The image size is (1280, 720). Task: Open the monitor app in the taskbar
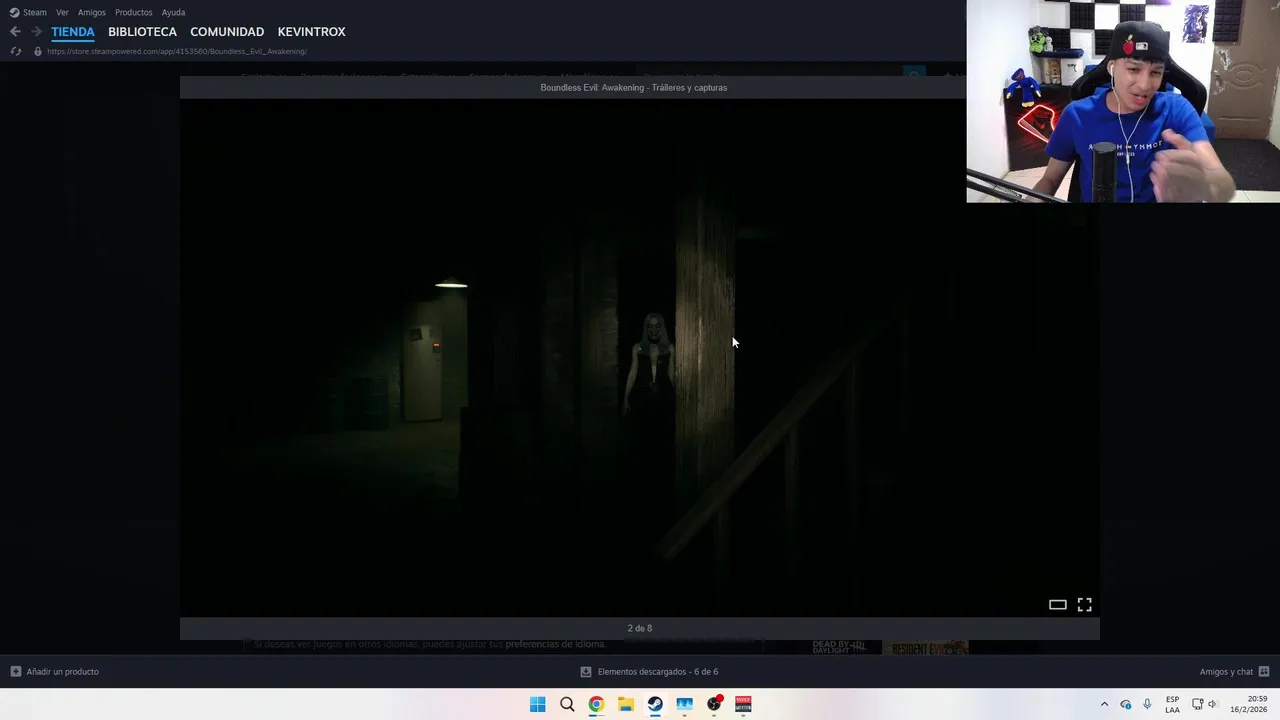685,704
